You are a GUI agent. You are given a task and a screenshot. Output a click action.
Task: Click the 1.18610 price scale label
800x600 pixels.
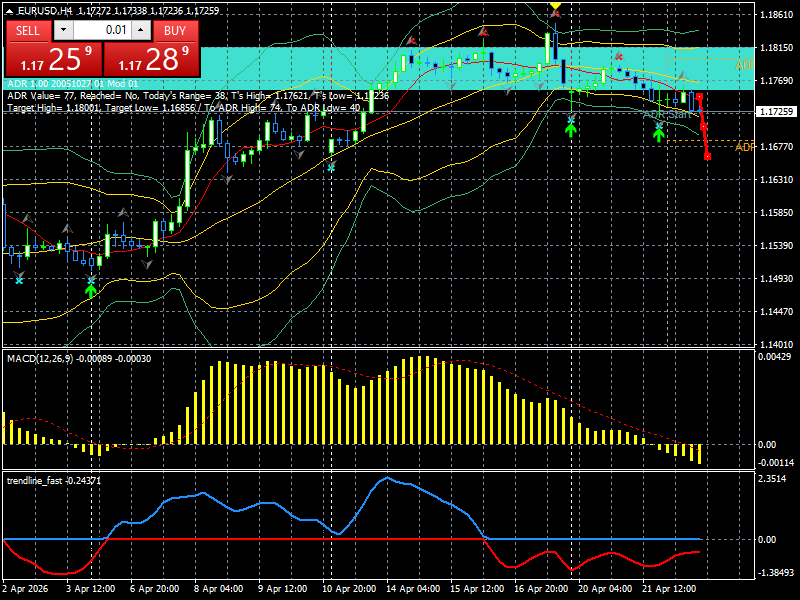coord(777,15)
